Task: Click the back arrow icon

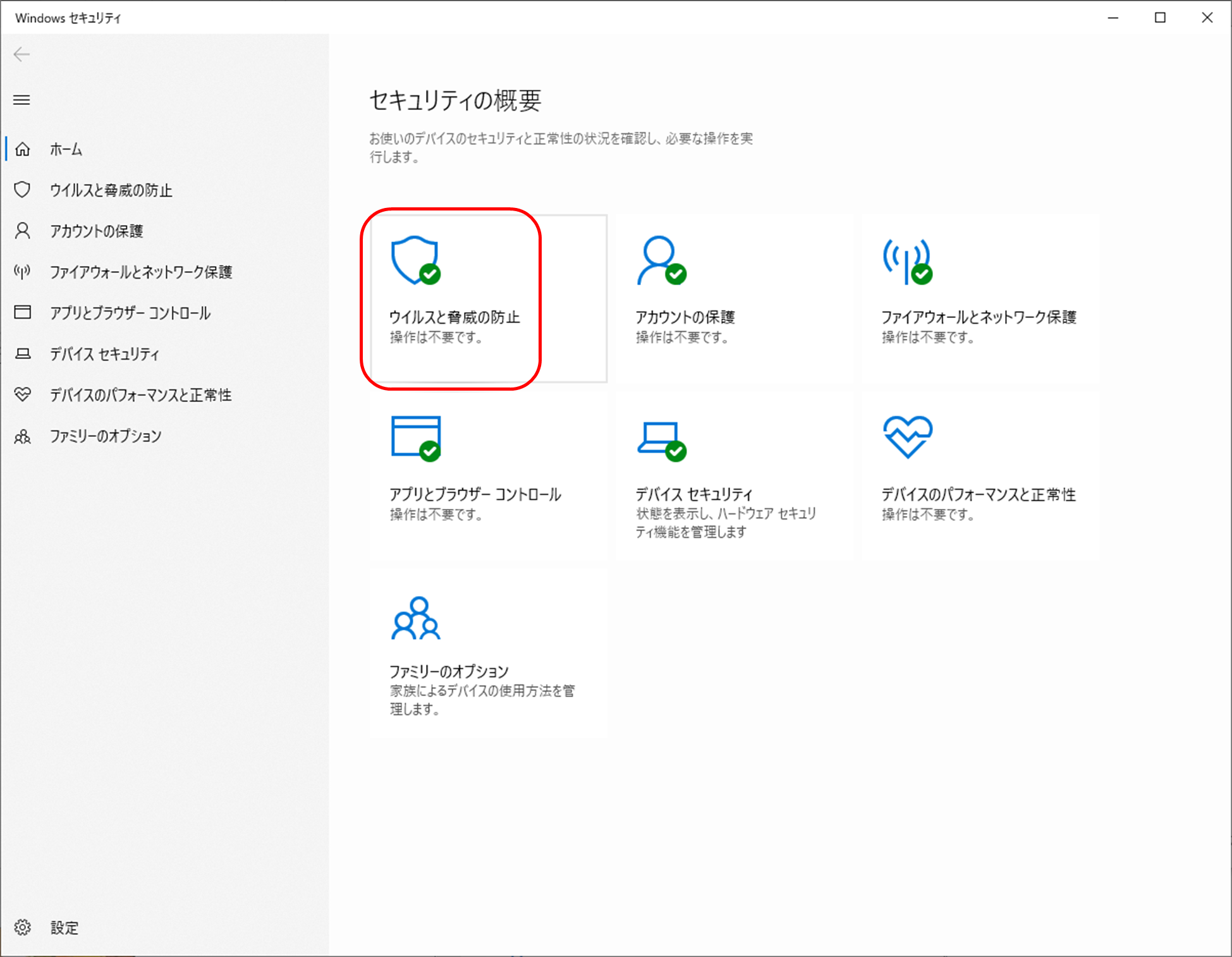Action: click(21, 54)
